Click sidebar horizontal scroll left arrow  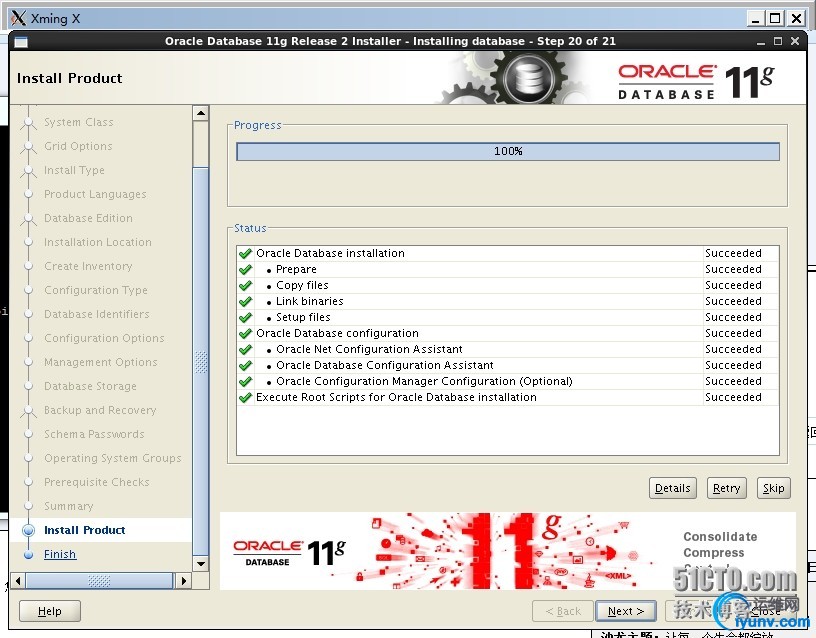(x=18, y=580)
